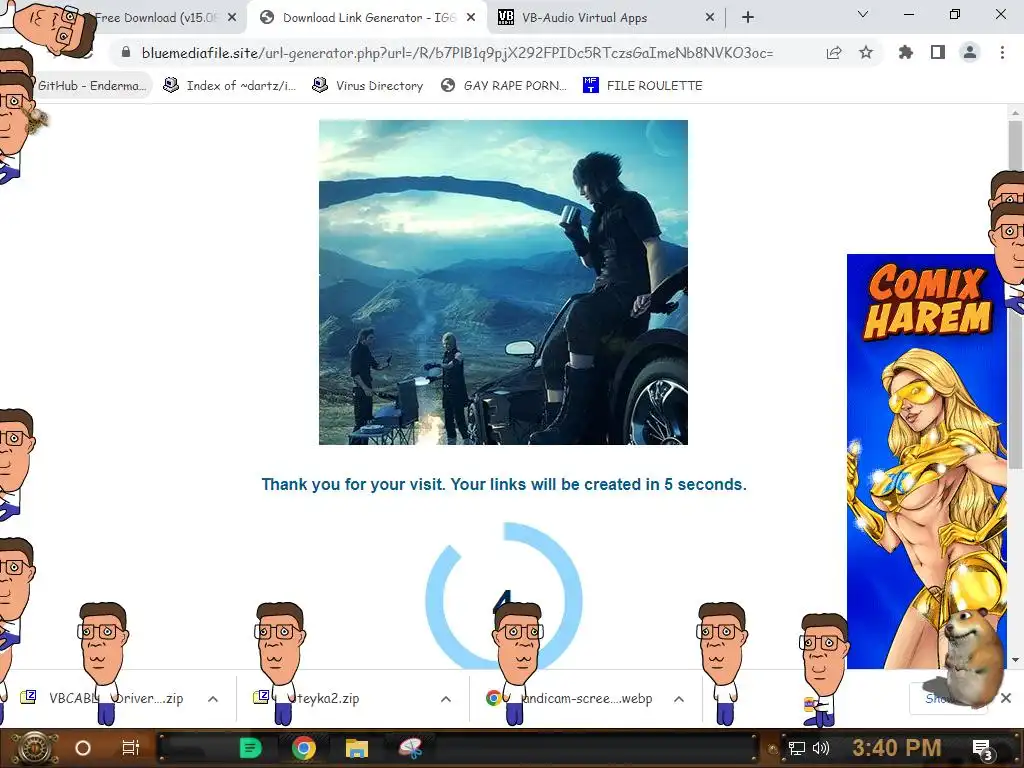Viewport: 1024px width, 768px height.
Task: Open the Snipping Tool taskbar icon
Action: coord(411,748)
